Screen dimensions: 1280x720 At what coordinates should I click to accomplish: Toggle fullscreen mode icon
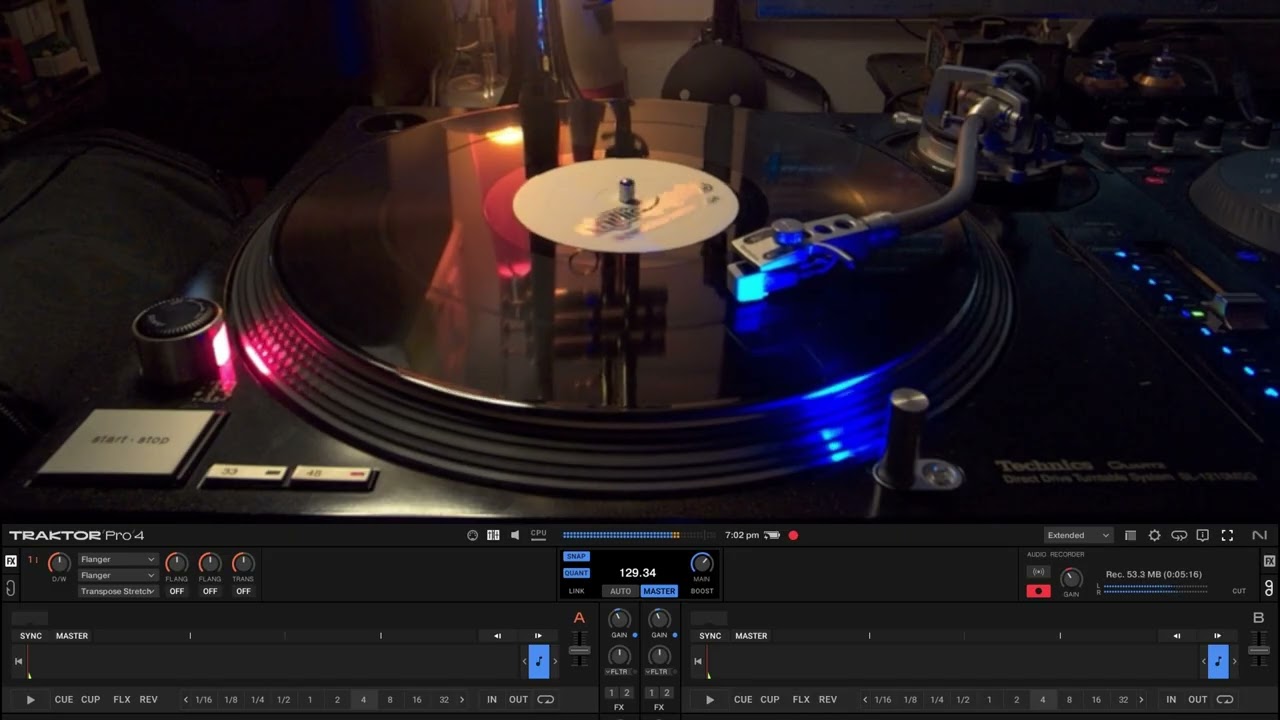point(1227,535)
